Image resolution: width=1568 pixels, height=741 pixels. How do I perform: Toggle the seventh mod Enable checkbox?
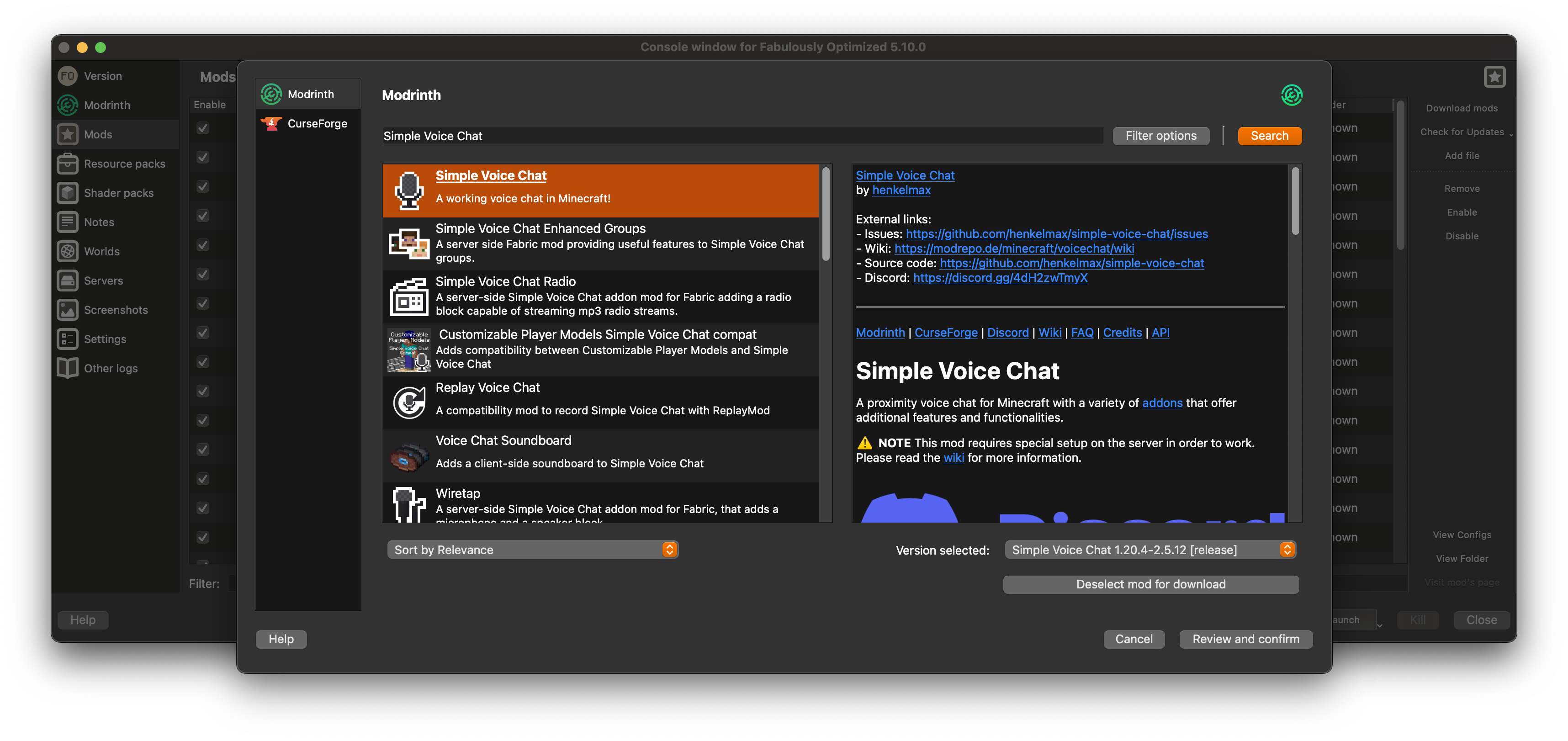pos(203,304)
